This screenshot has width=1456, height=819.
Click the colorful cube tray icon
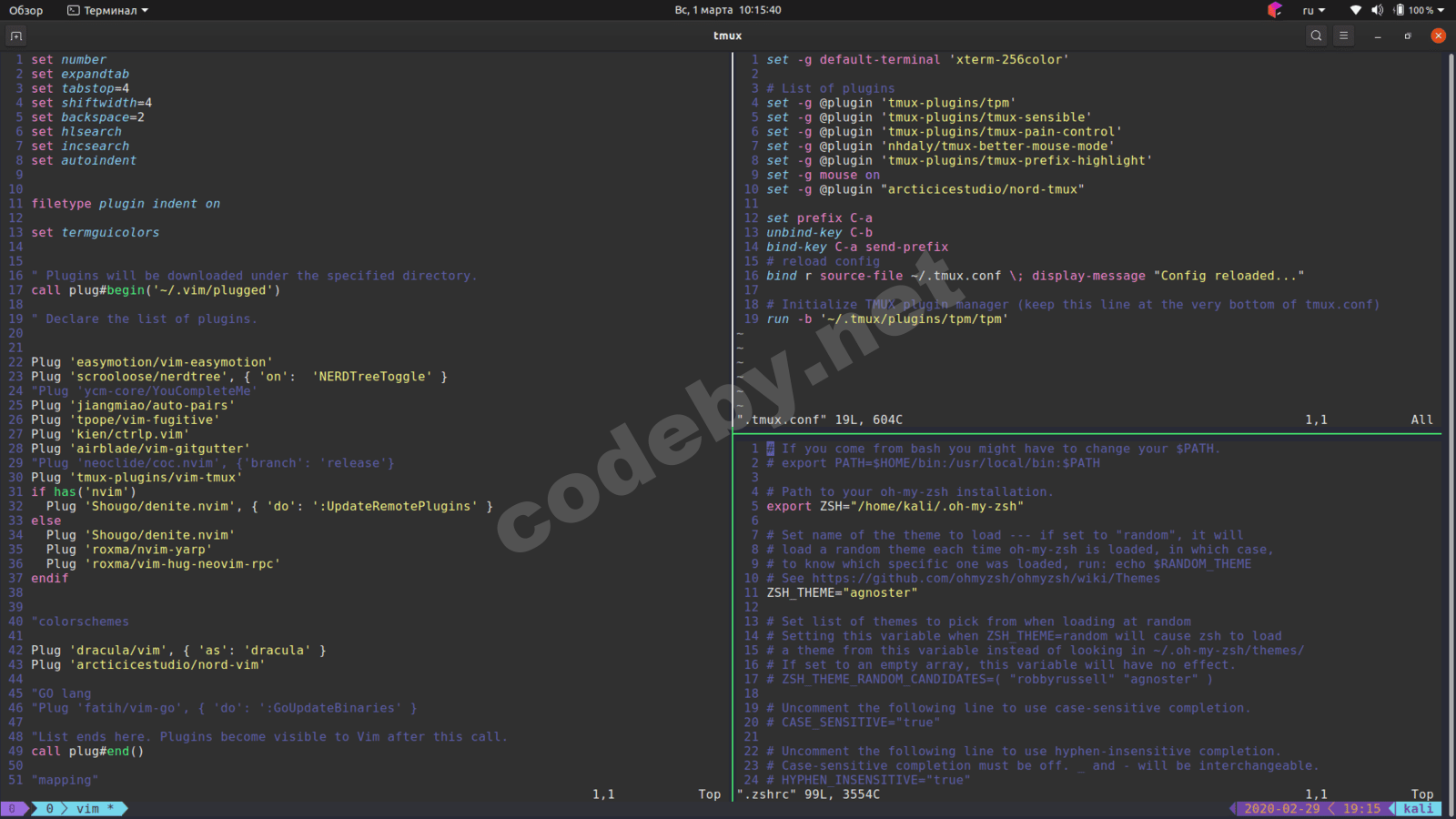tap(1274, 10)
